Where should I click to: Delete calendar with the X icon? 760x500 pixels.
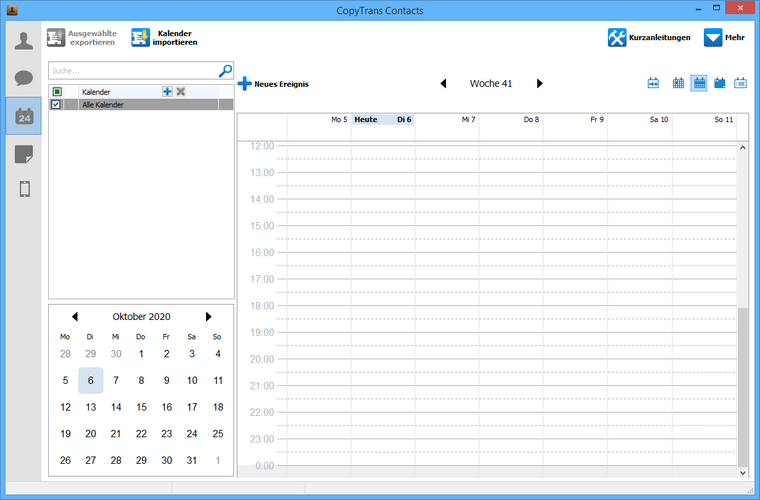point(181,91)
